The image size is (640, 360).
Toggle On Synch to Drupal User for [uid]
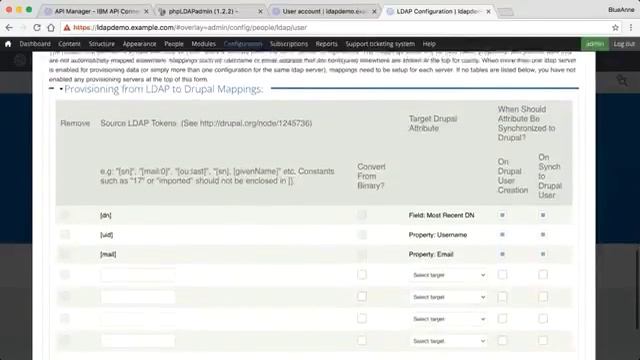coord(543,234)
